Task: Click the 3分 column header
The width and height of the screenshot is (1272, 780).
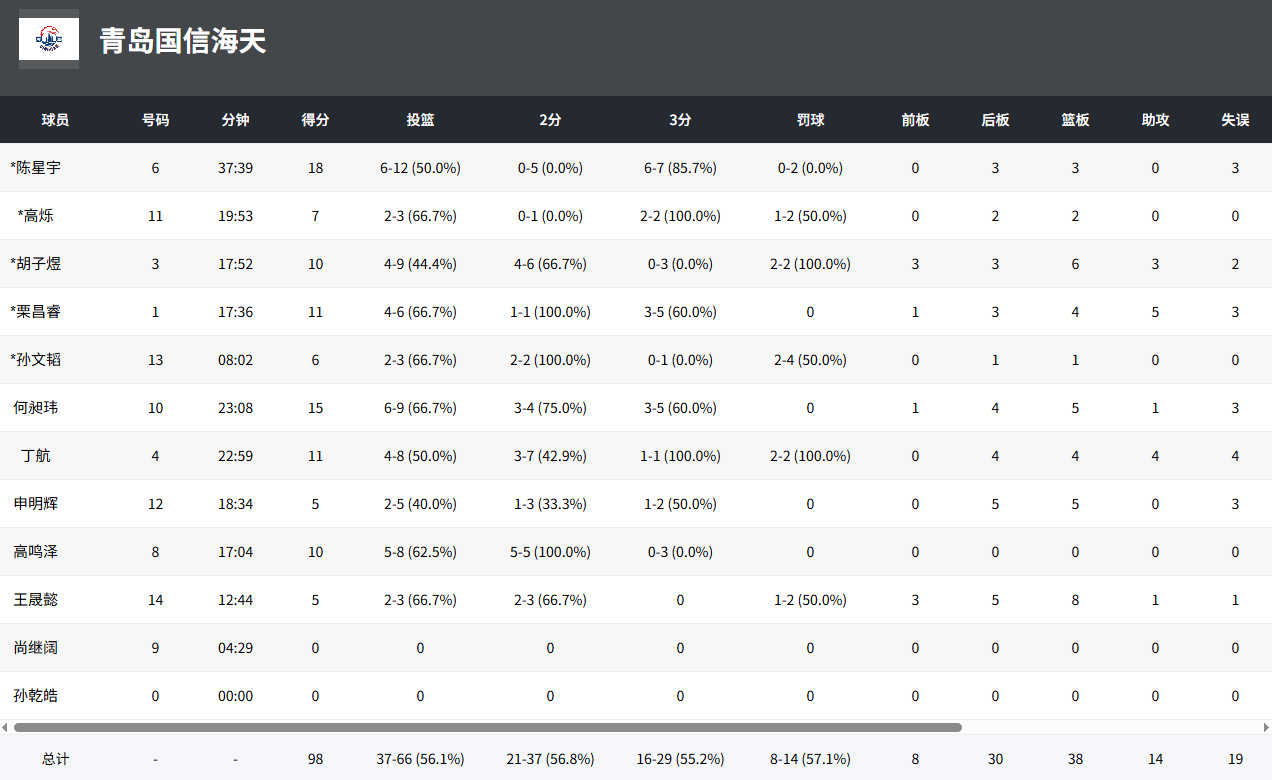Action: pos(680,120)
